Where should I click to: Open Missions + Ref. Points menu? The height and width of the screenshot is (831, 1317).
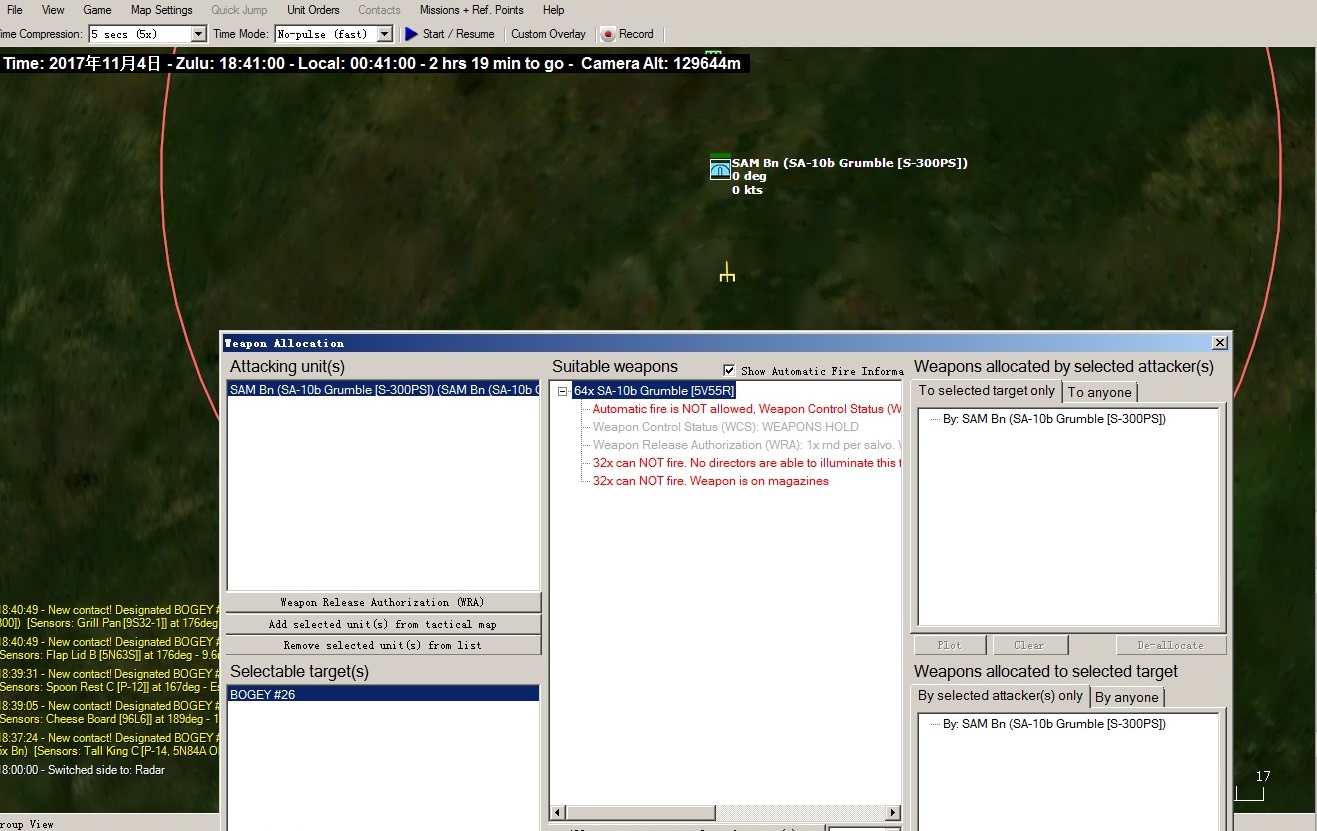471,10
